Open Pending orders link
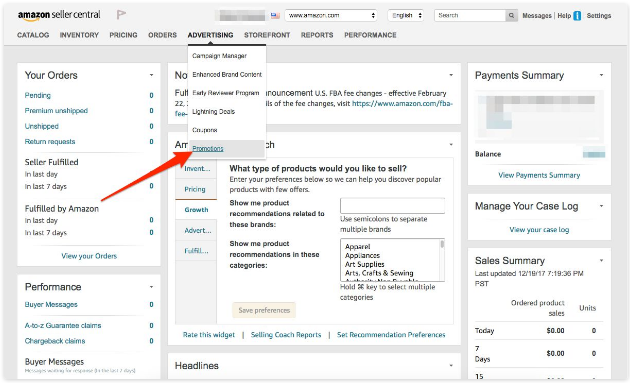The height and width of the screenshot is (383, 630). (38, 95)
